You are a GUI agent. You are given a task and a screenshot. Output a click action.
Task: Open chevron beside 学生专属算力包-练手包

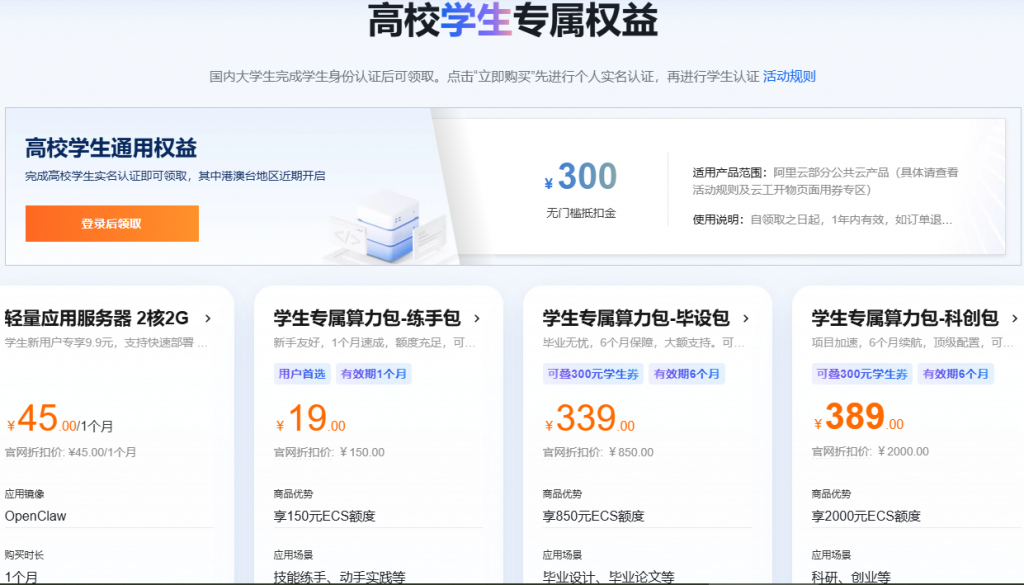click(477, 319)
